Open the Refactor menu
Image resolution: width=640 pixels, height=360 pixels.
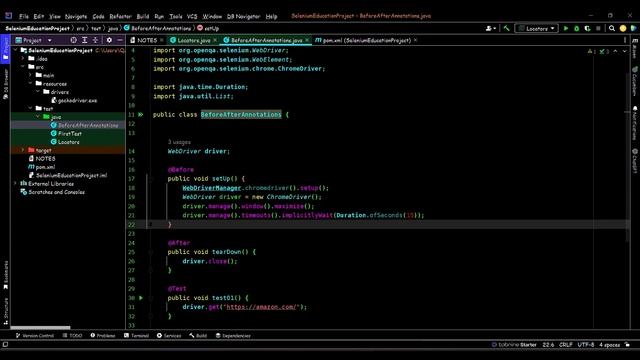[x=120, y=16]
